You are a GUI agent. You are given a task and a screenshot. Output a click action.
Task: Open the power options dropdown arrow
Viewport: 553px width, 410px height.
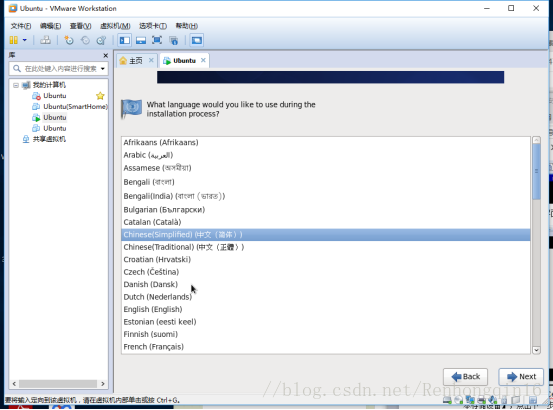coord(25,40)
